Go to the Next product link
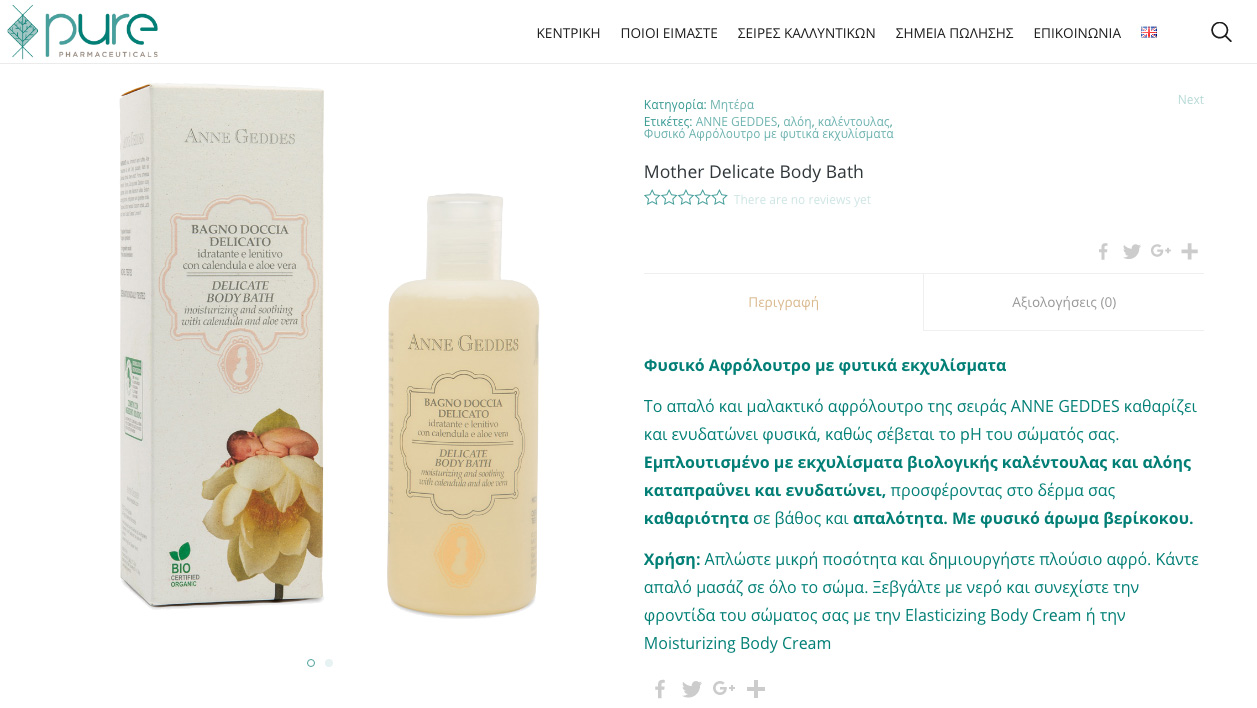 (x=1191, y=100)
